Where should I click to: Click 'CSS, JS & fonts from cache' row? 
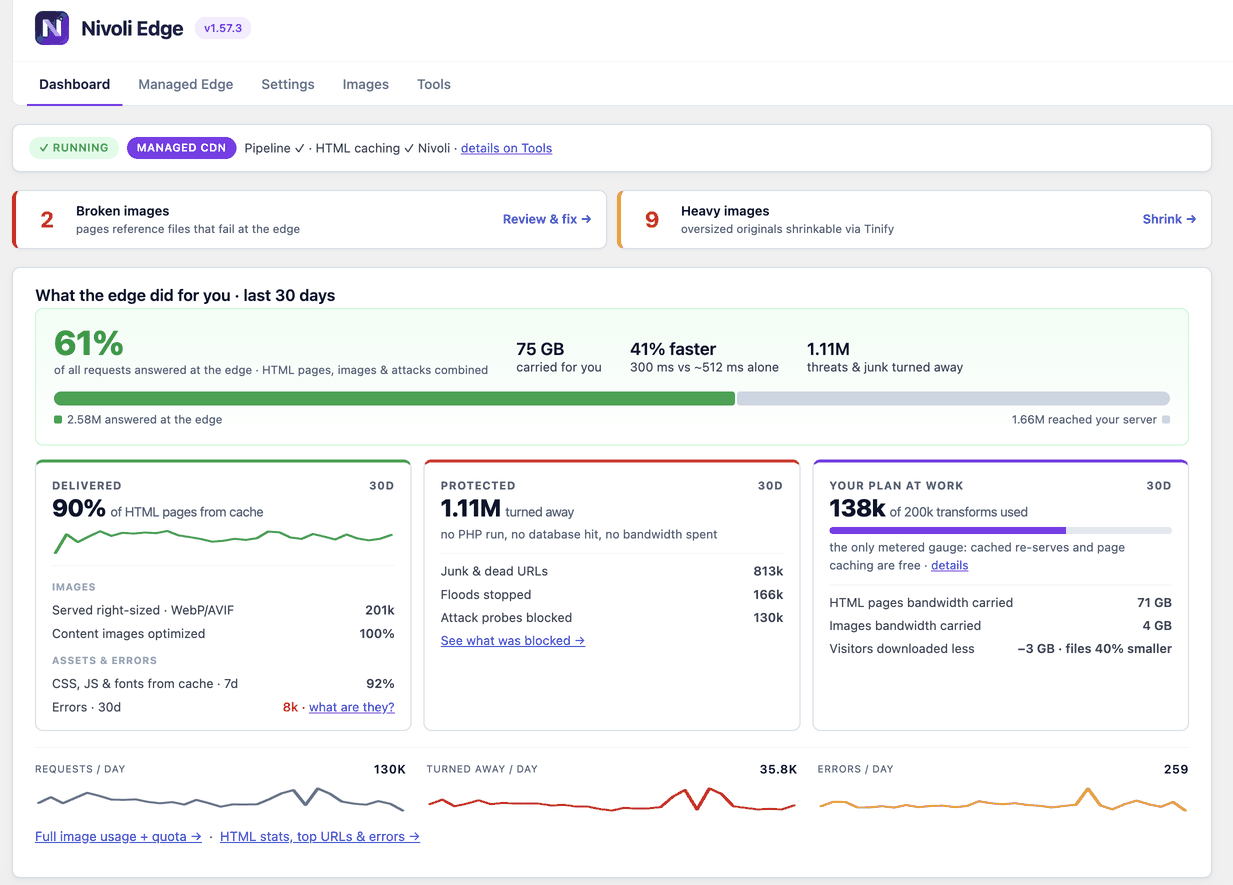[x=223, y=684]
